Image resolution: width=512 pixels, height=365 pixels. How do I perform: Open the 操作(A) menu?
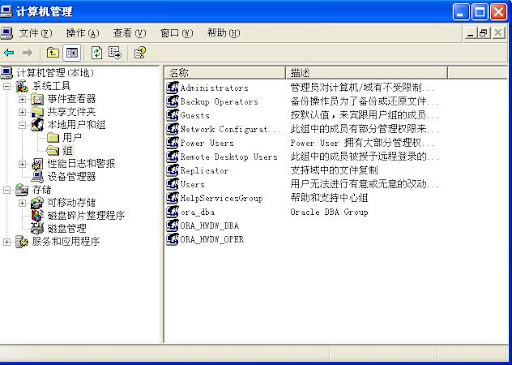pos(82,33)
